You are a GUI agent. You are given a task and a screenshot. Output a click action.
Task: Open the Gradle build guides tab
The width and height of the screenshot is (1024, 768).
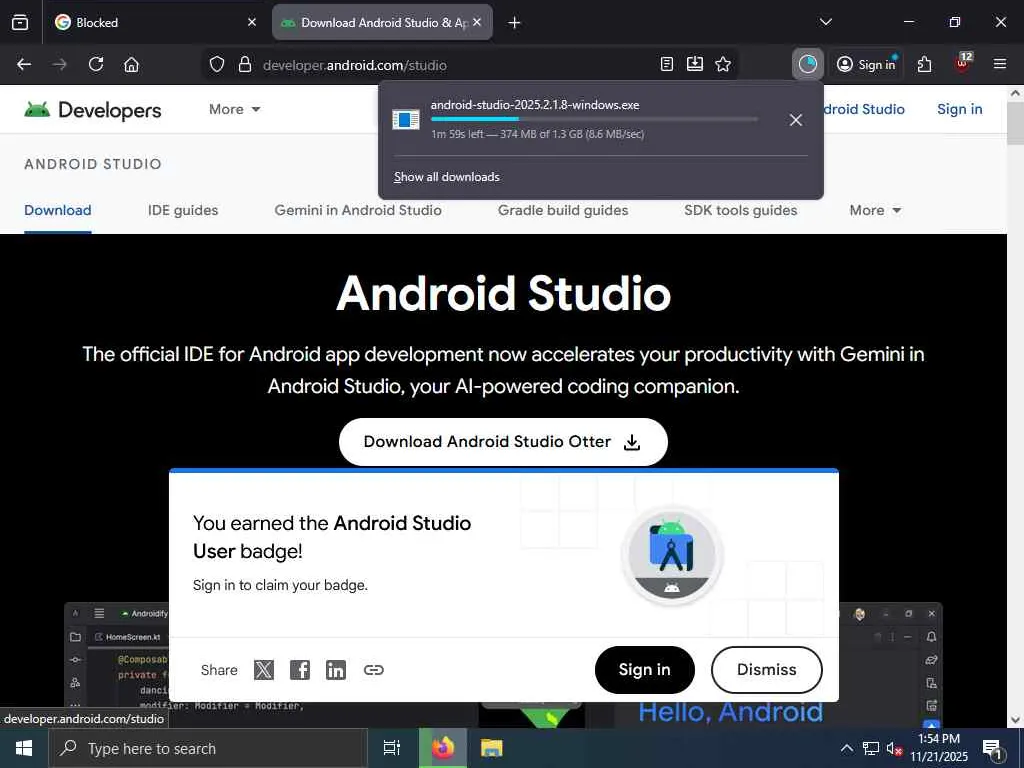click(x=563, y=210)
